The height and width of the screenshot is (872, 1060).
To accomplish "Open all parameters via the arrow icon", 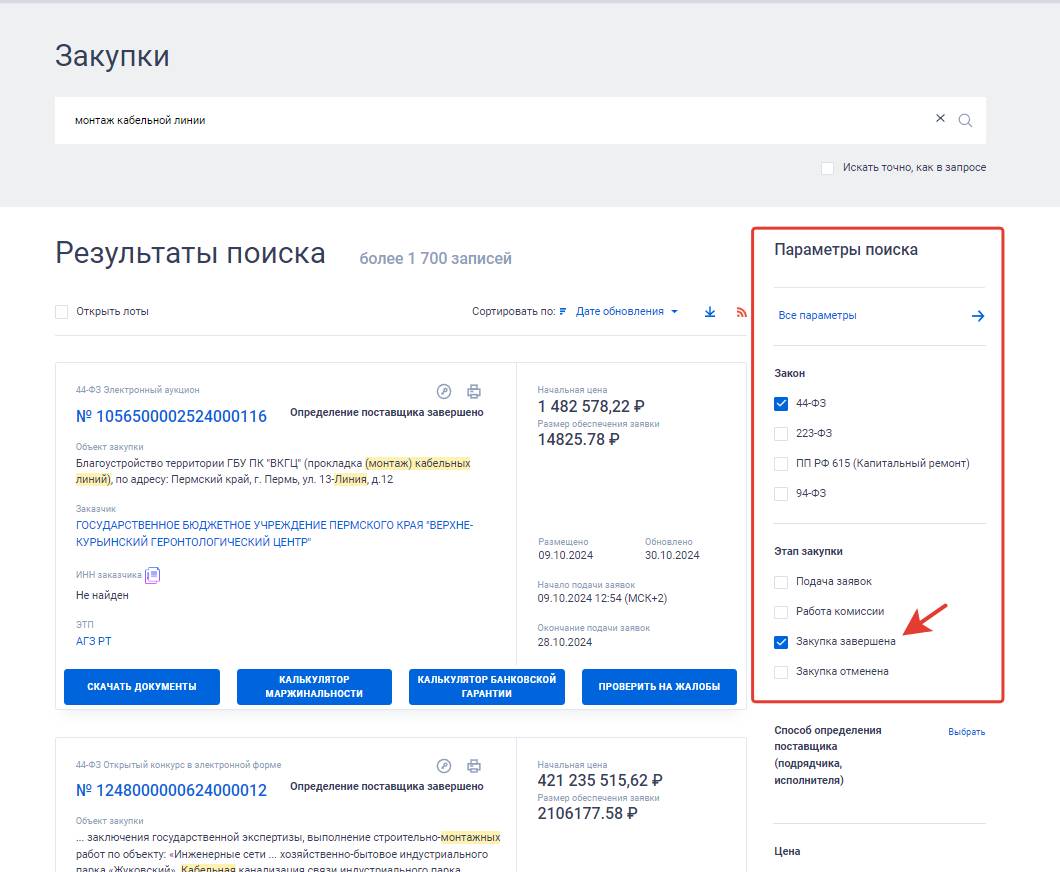I will point(976,315).
